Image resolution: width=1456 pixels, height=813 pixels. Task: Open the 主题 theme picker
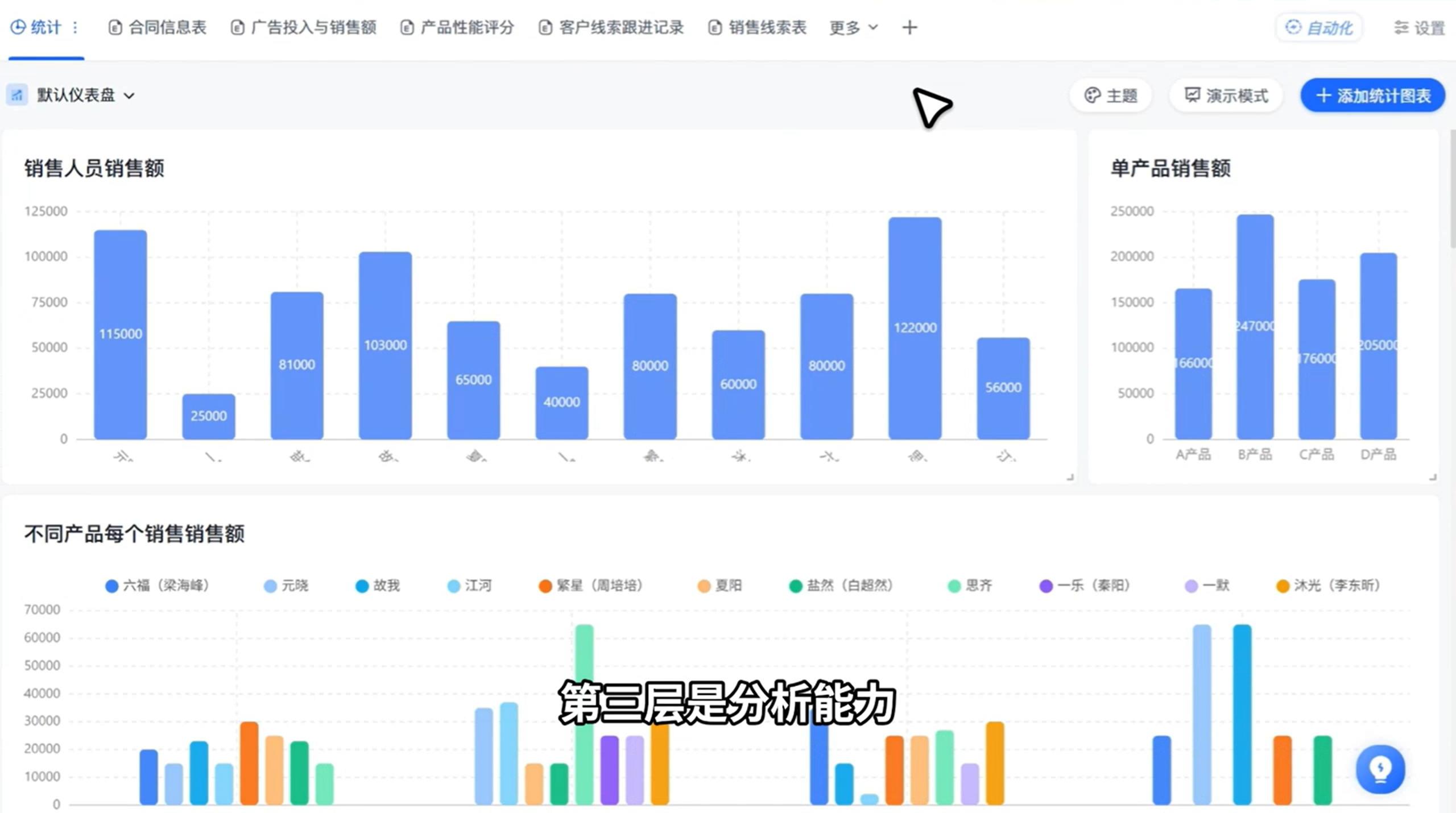pos(1111,95)
